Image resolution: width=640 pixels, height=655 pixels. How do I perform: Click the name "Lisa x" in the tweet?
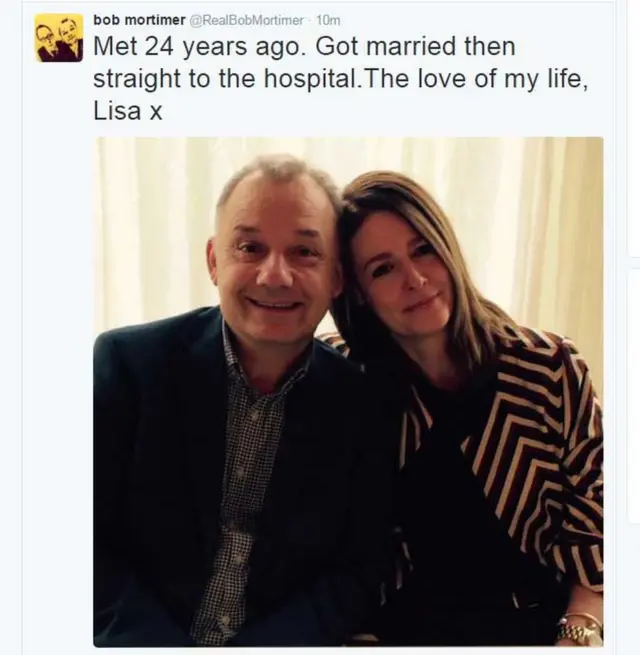pyautogui.click(x=127, y=111)
